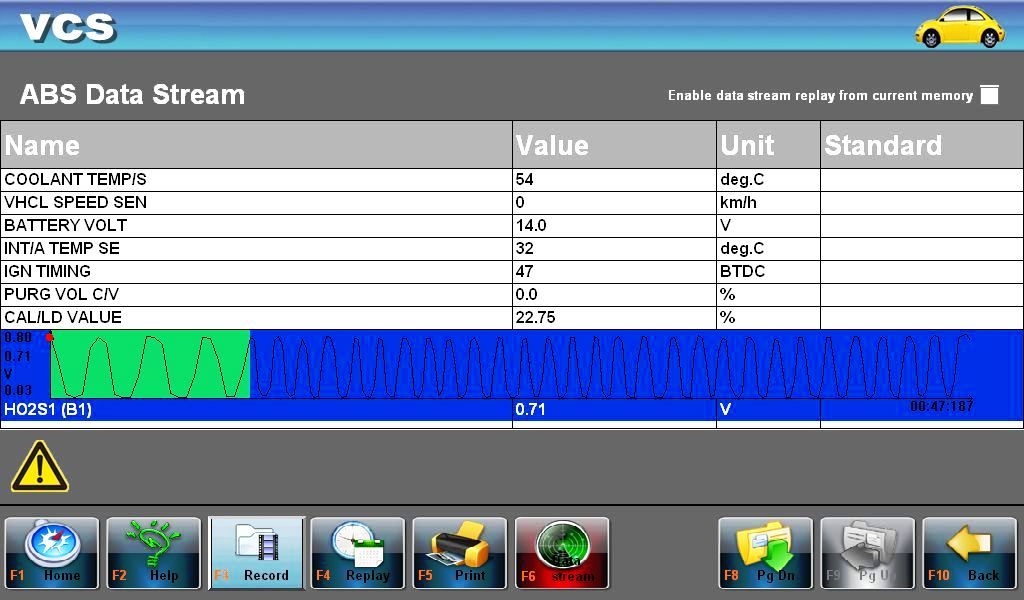Click the Value column header

point(615,145)
